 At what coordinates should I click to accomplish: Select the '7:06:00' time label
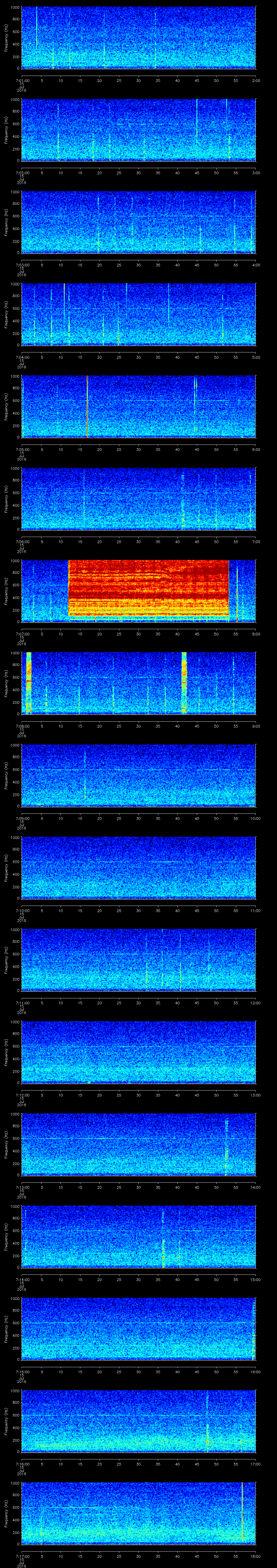click(x=22, y=542)
